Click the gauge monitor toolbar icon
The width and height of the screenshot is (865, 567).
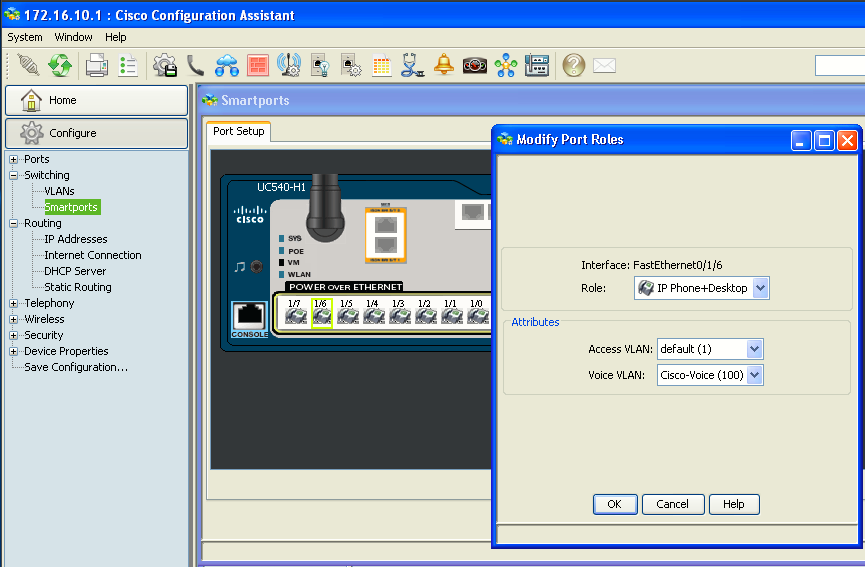click(474, 66)
